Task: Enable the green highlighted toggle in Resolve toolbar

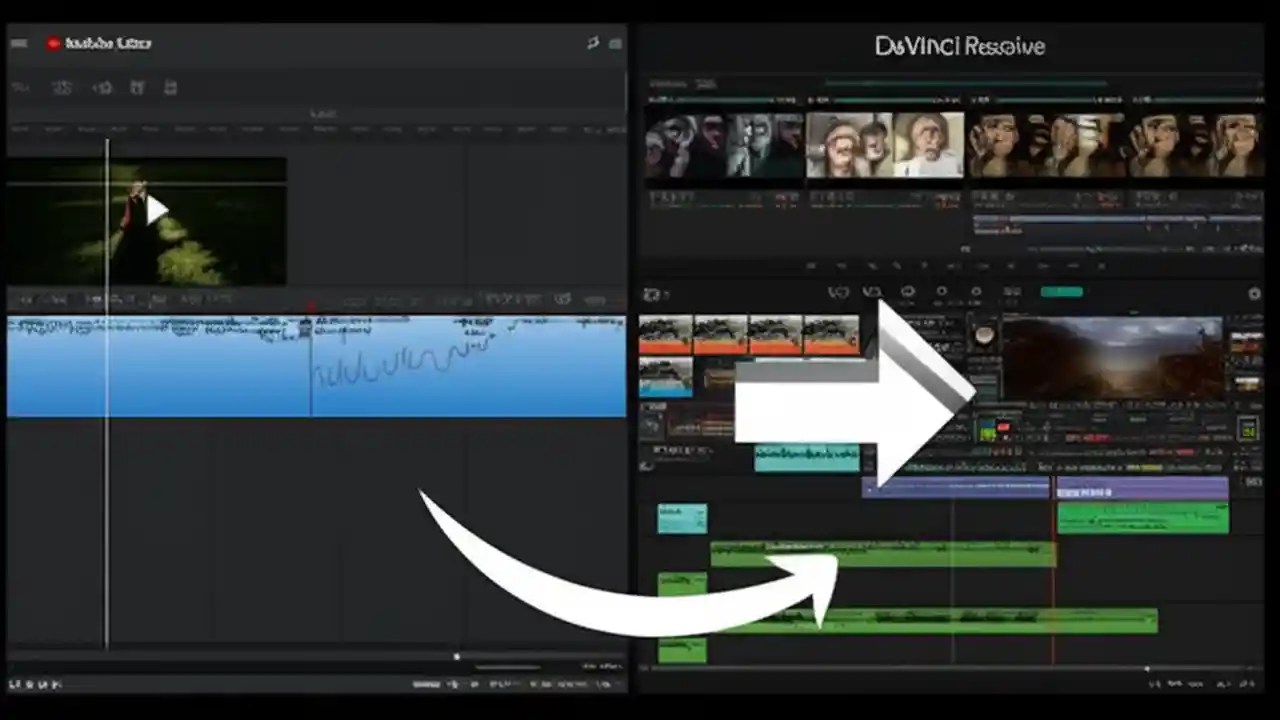Action: click(x=1062, y=291)
